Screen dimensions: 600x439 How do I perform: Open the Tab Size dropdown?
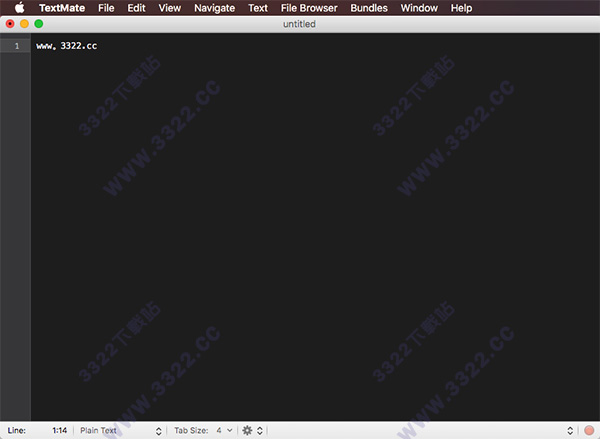coord(203,431)
